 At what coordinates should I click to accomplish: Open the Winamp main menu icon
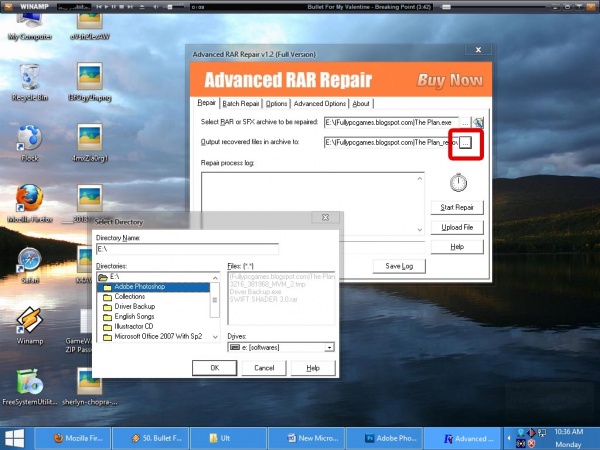point(8,7)
